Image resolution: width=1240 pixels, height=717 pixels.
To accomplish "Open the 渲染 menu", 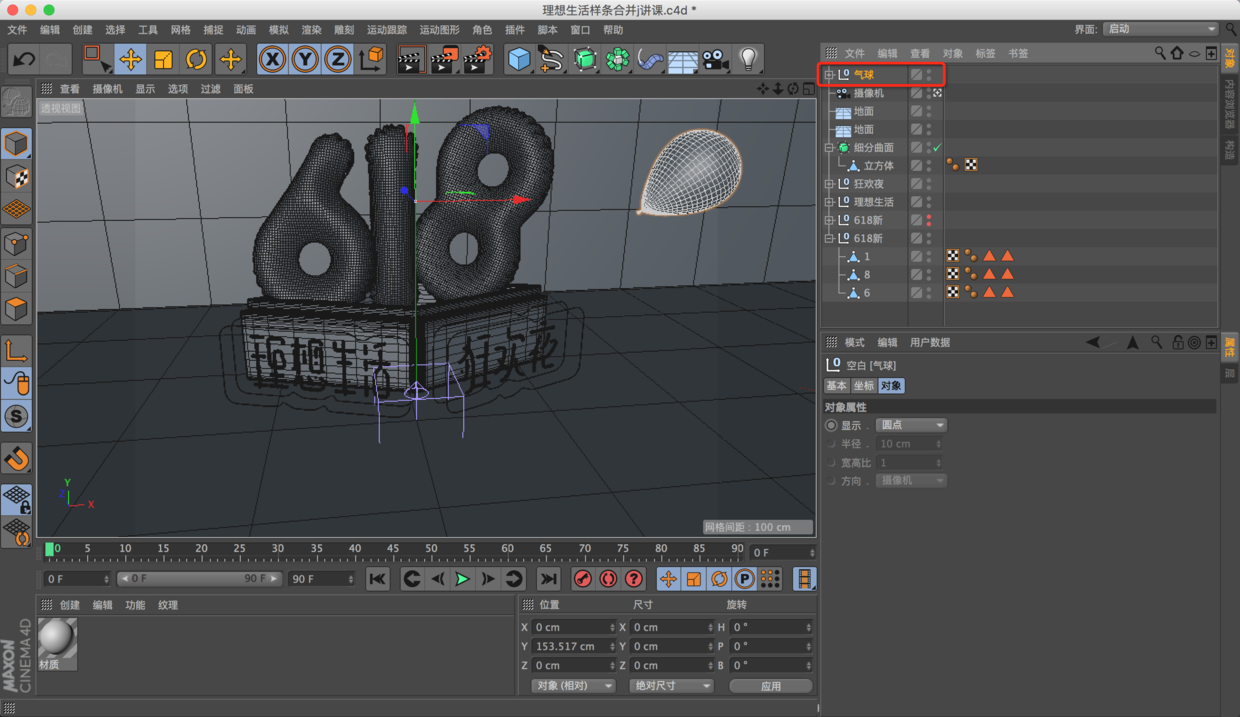I will coord(311,30).
